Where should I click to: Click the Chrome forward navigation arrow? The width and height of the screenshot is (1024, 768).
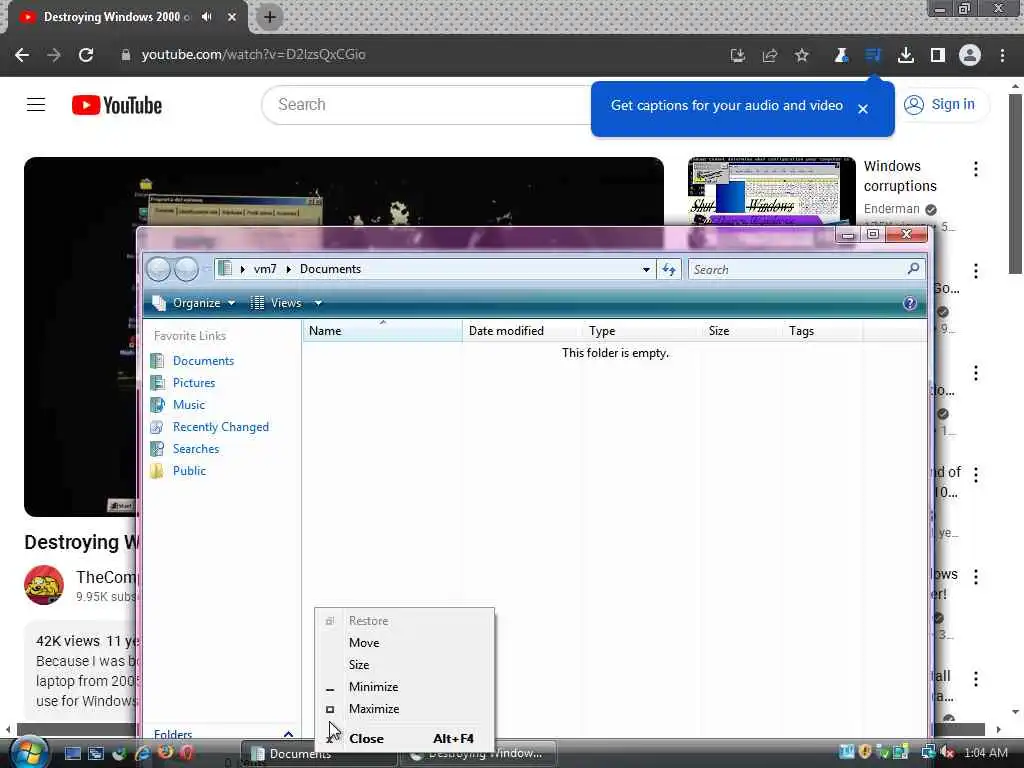54,55
